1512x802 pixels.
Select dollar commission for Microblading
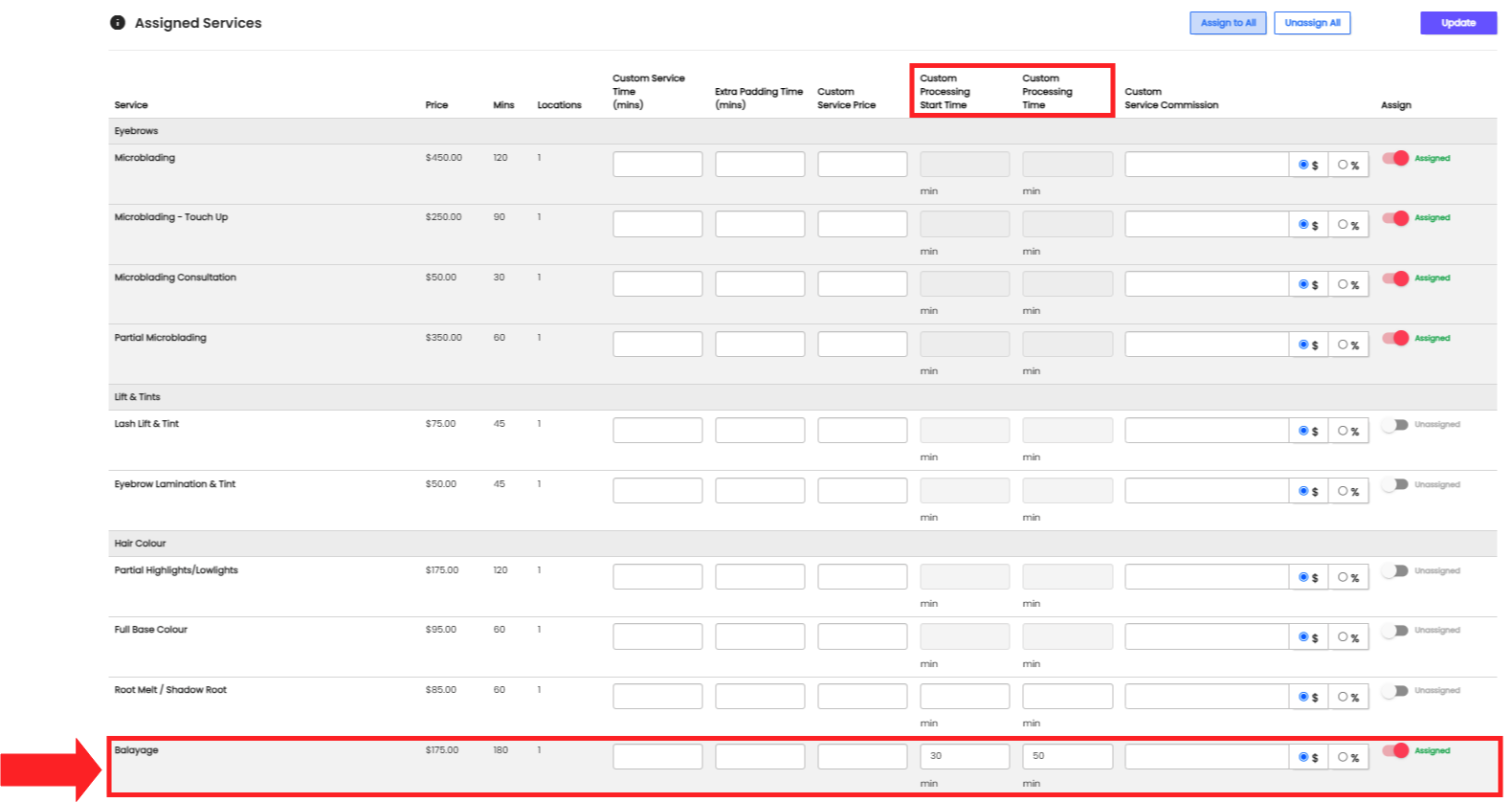1303,165
